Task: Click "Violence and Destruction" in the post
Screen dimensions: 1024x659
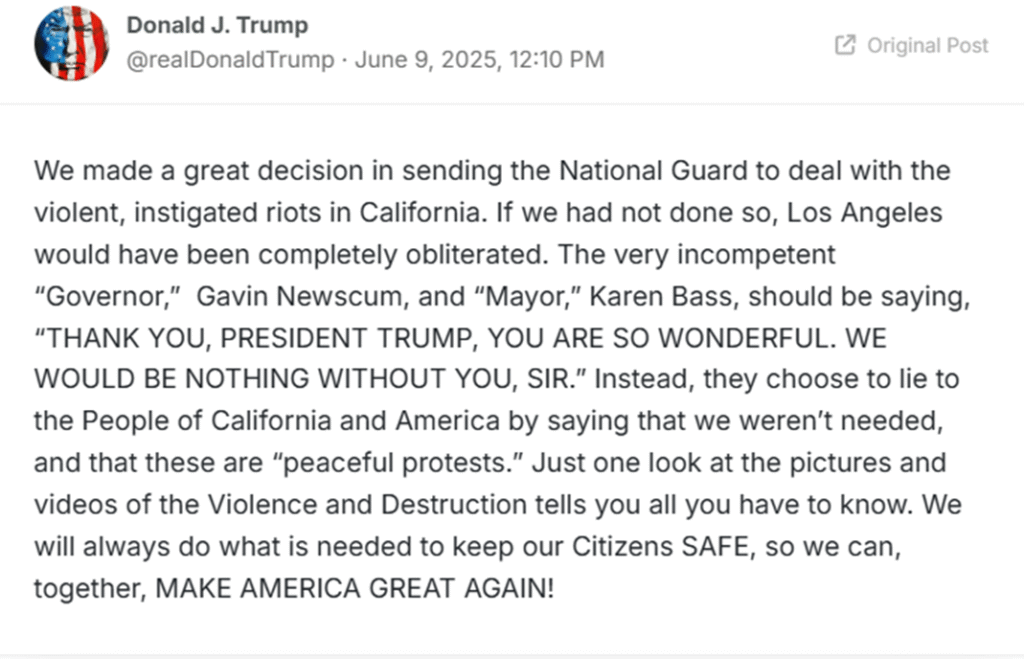Action: [368, 505]
